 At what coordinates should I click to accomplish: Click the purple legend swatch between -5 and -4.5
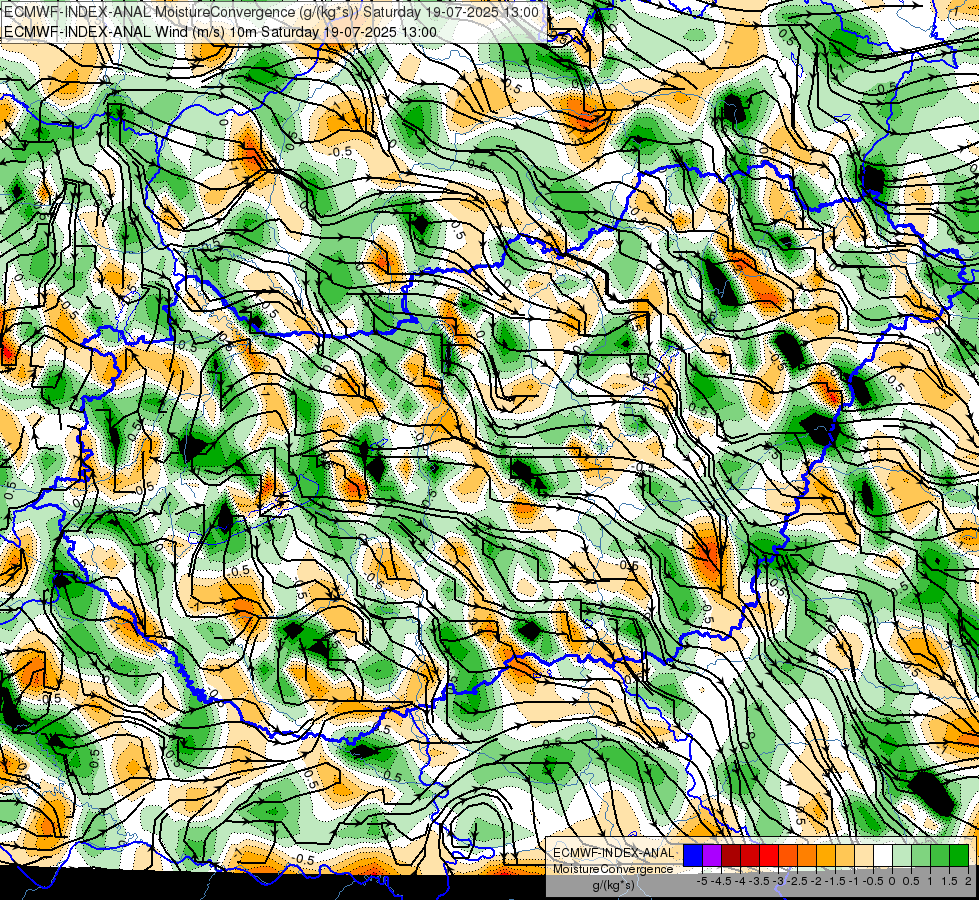click(712, 855)
